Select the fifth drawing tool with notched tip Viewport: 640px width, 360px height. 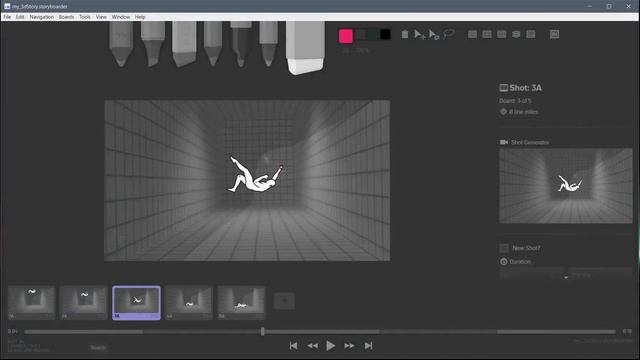pyautogui.click(x=241, y=44)
